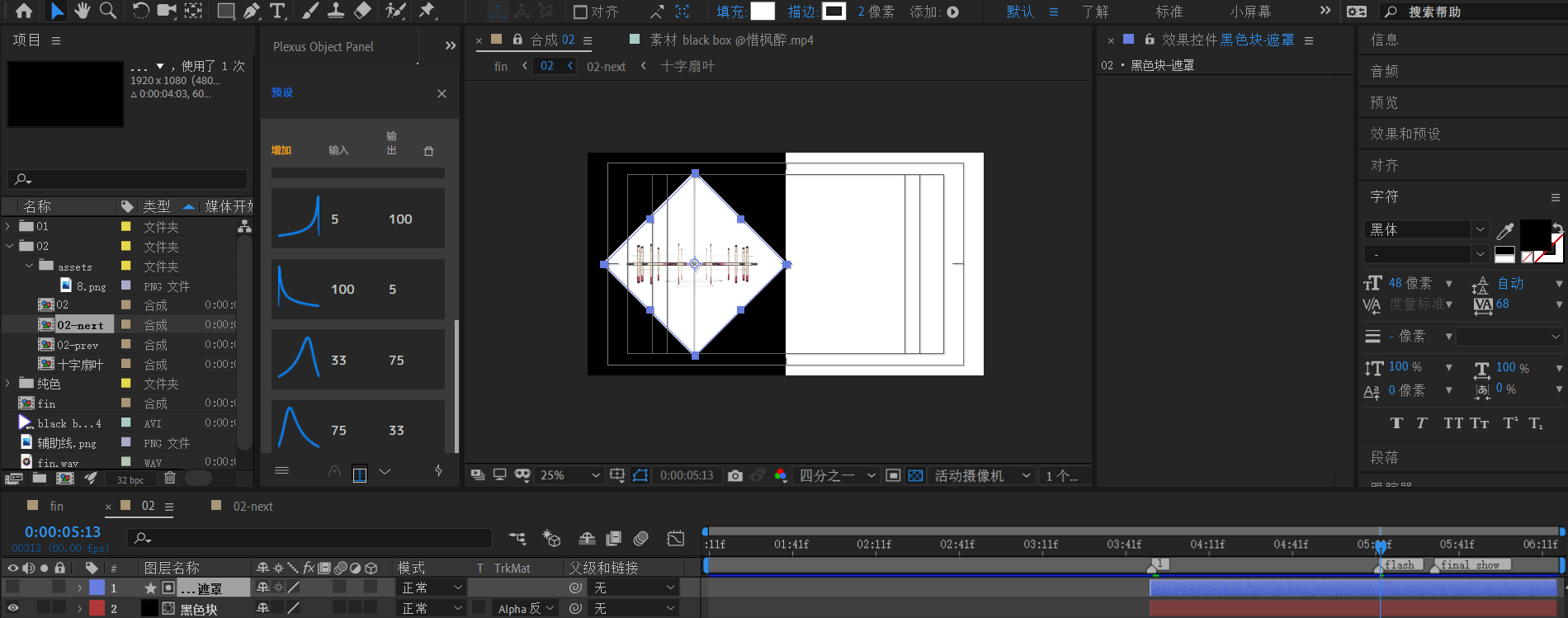The height and width of the screenshot is (618, 1568).
Task: Select the 默认 workspace
Action: click(1020, 12)
